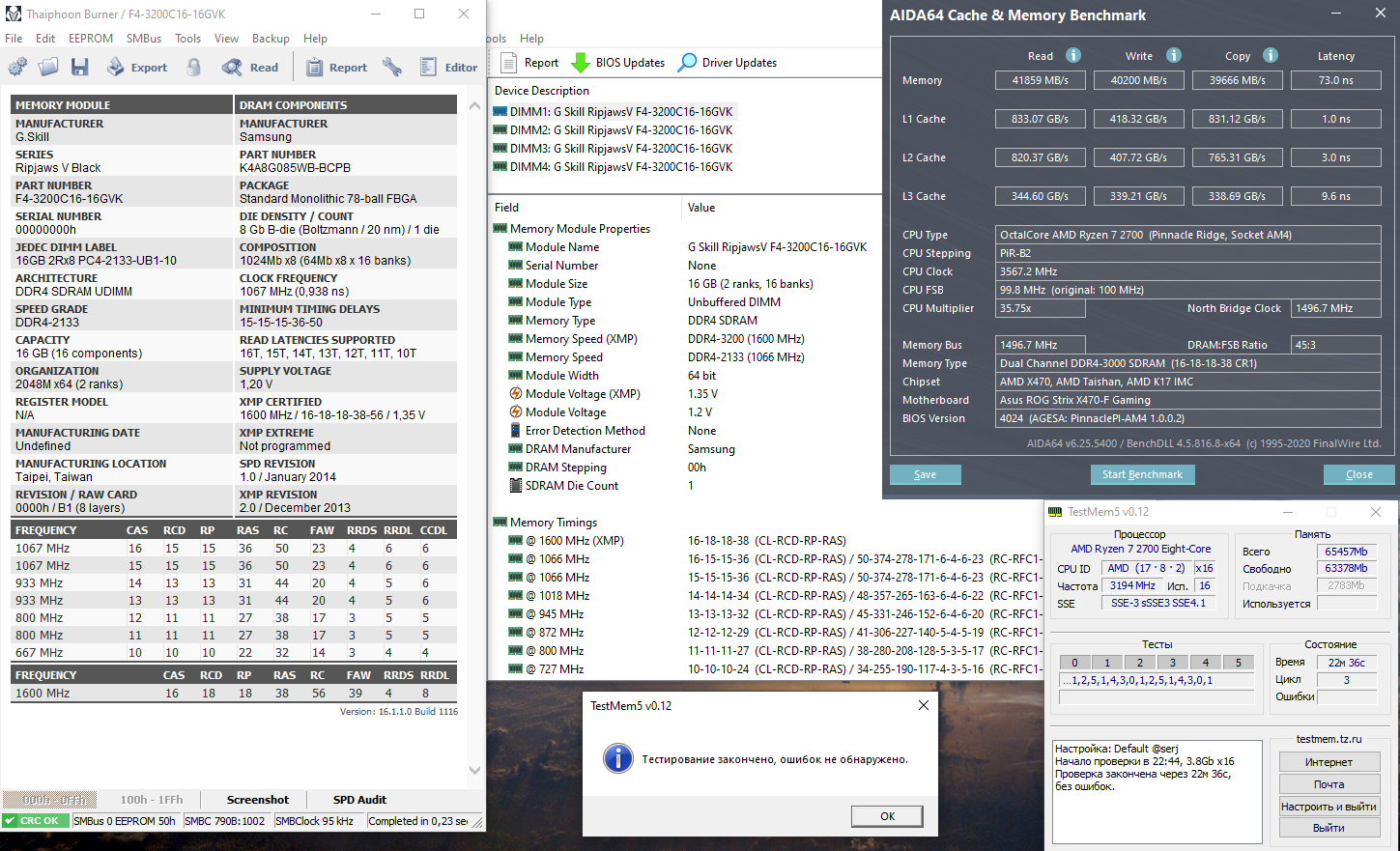Click scroll down arrow in Thaiphoon report pane

tap(474, 770)
